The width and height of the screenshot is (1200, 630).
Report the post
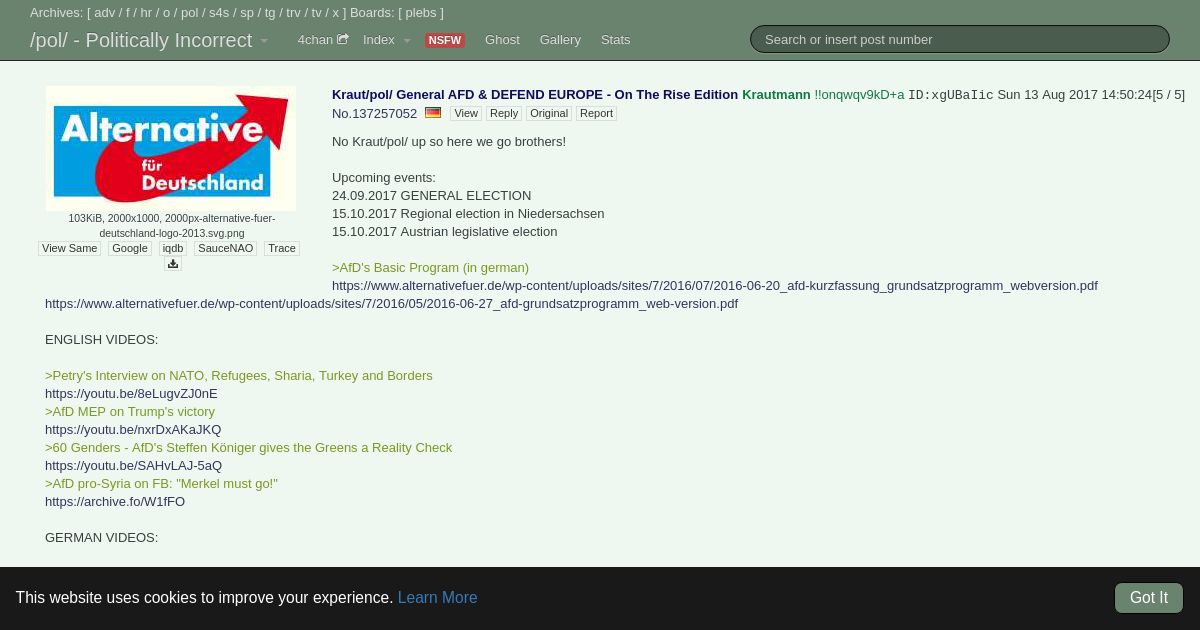click(x=596, y=113)
